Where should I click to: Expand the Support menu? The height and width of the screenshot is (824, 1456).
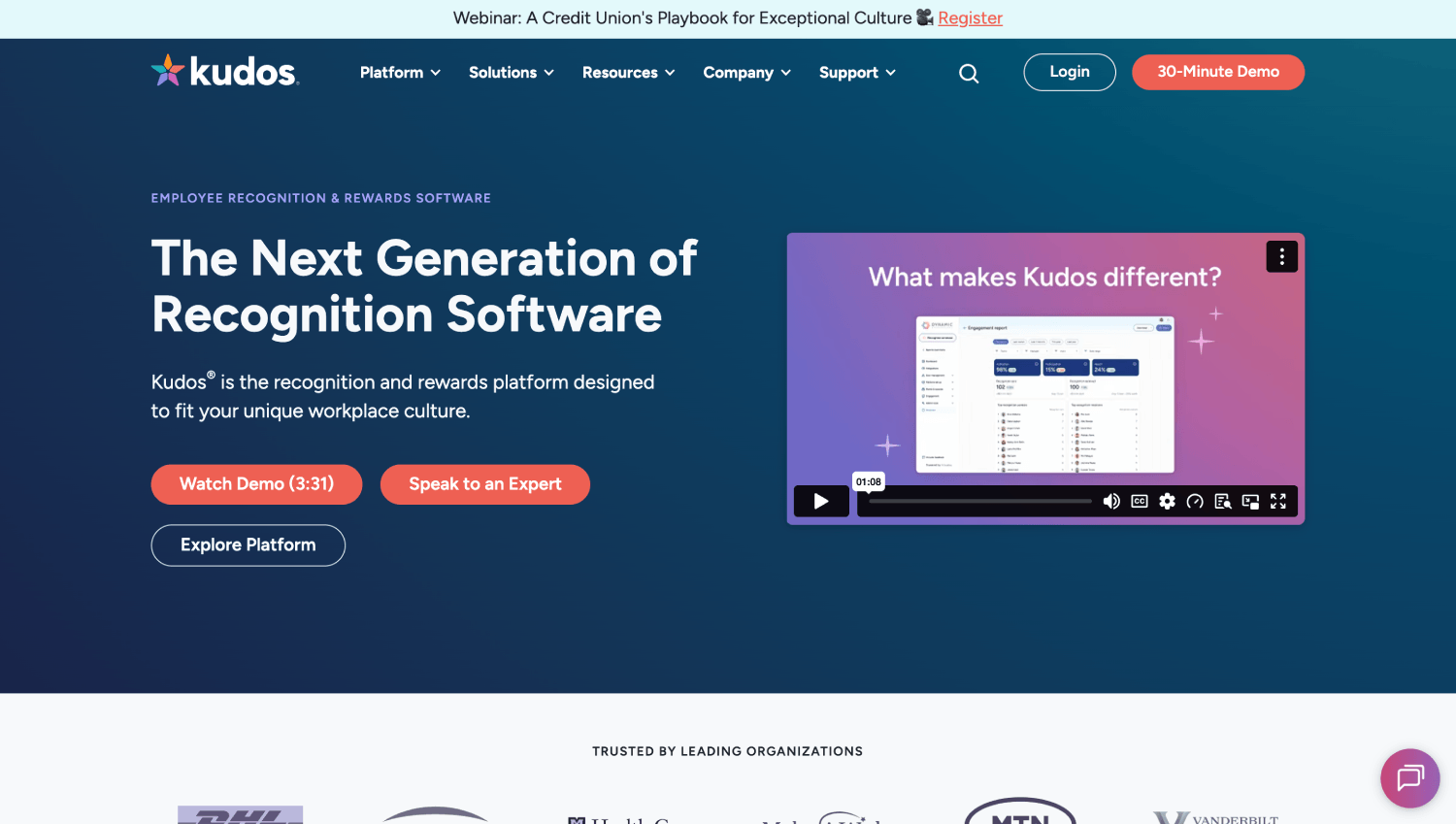[857, 73]
